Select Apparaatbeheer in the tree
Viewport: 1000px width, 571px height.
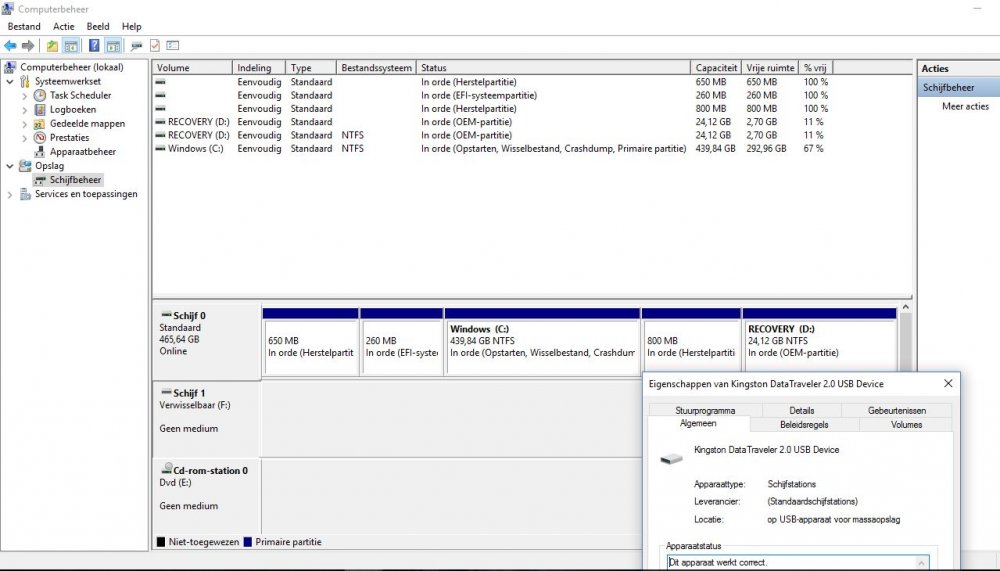(82, 152)
